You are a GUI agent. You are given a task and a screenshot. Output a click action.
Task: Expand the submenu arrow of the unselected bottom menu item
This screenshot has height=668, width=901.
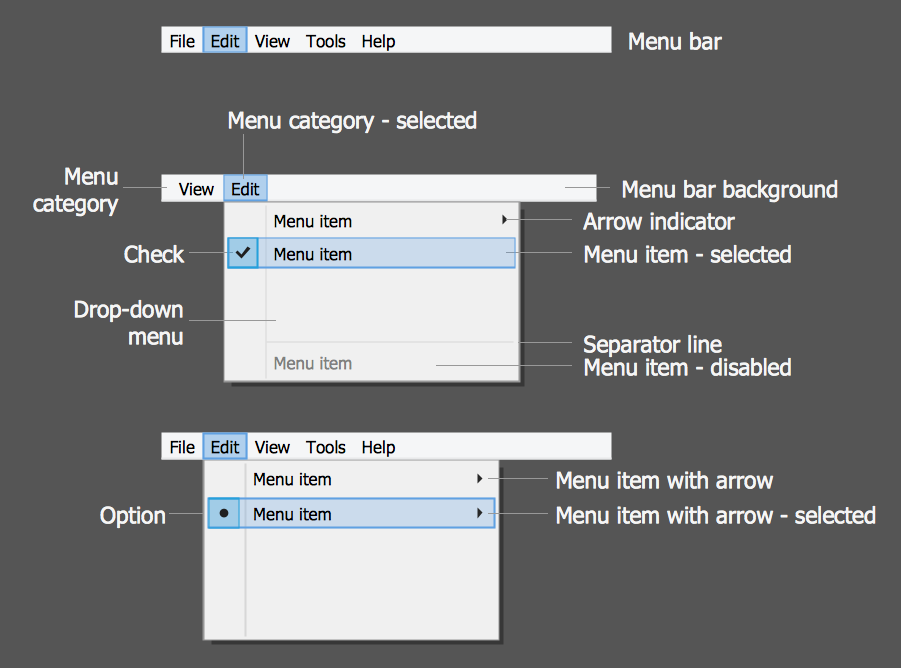click(x=480, y=479)
